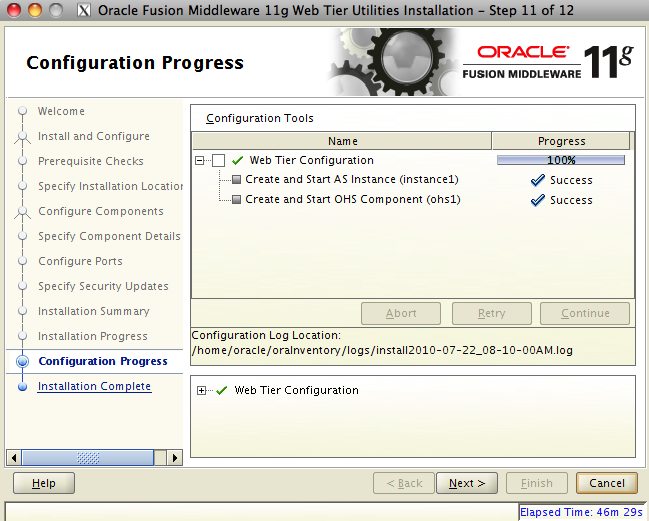Expand Web Tier Configuration in lower panel
Image resolution: width=649 pixels, height=521 pixels.
point(203,390)
